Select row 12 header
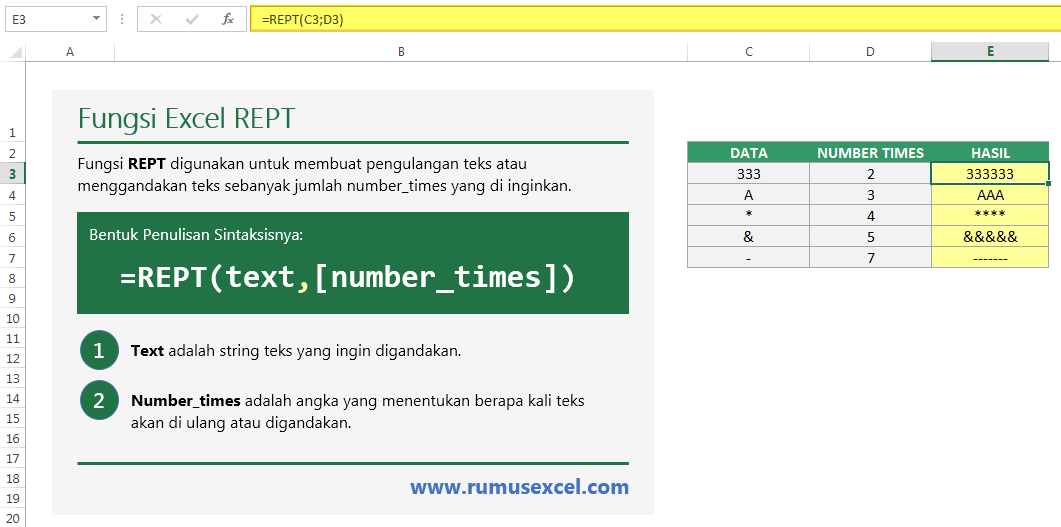The width and height of the screenshot is (1061, 527). (13, 358)
